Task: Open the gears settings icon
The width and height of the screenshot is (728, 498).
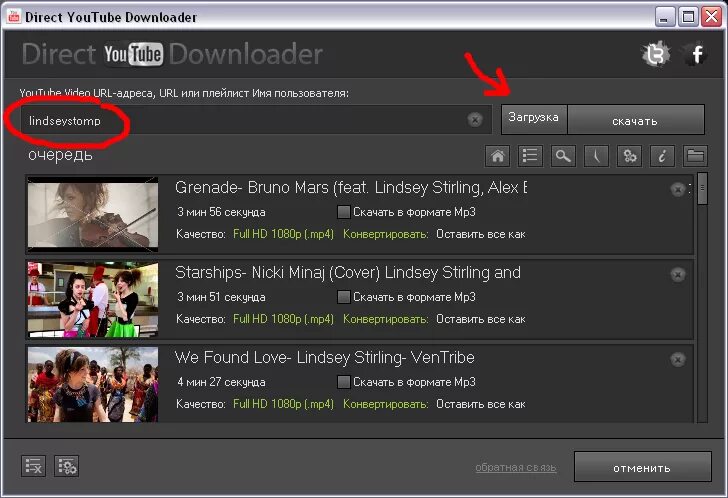Action: click(629, 155)
